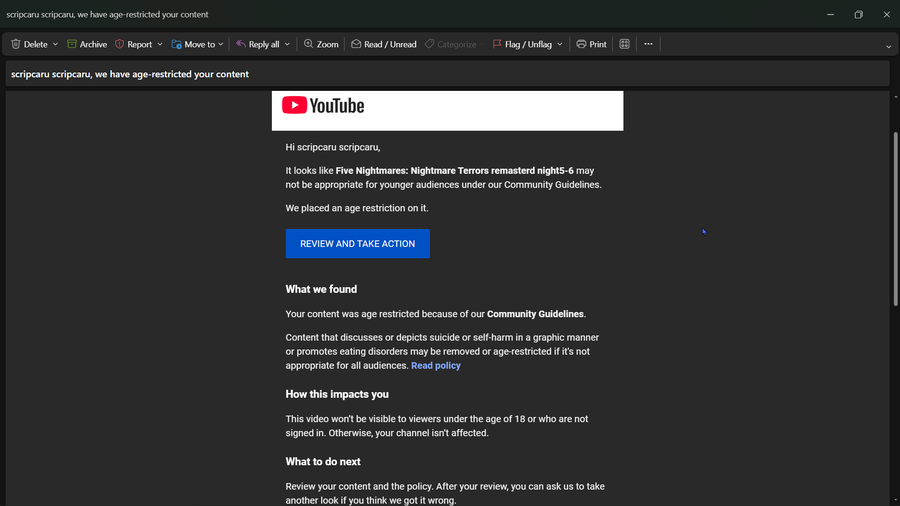900x506 pixels.
Task: Open the Flag / Unflag dropdown arrow
Action: coord(560,44)
